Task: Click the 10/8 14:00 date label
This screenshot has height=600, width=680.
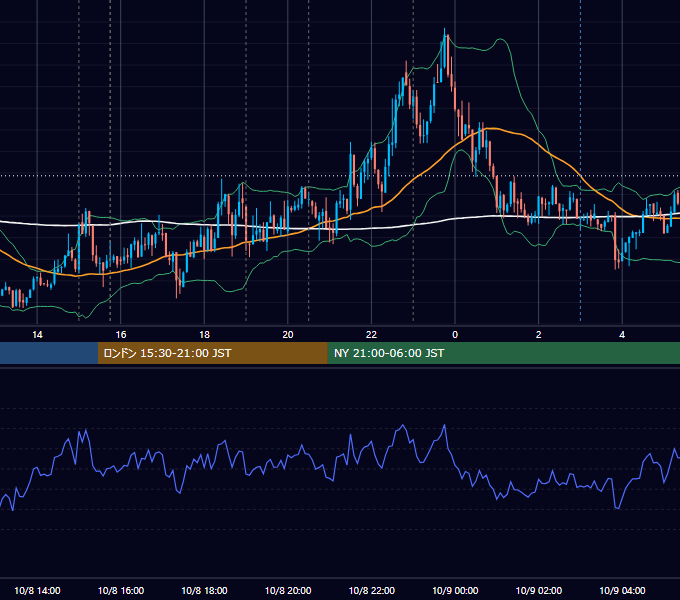Action: [37, 590]
